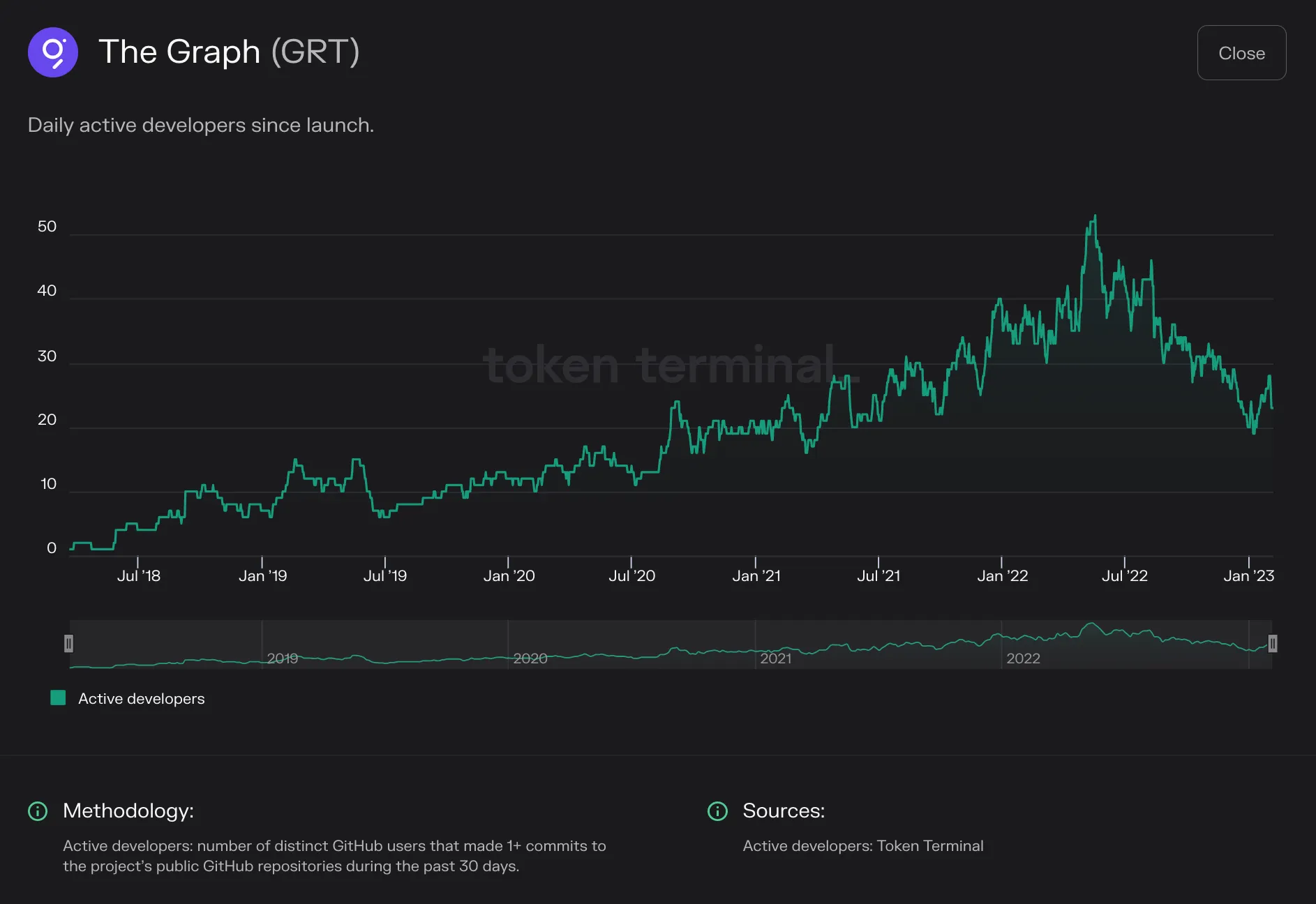Click The Graph purple logo icon
The height and width of the screenshot is (904, 1316).
53,52
